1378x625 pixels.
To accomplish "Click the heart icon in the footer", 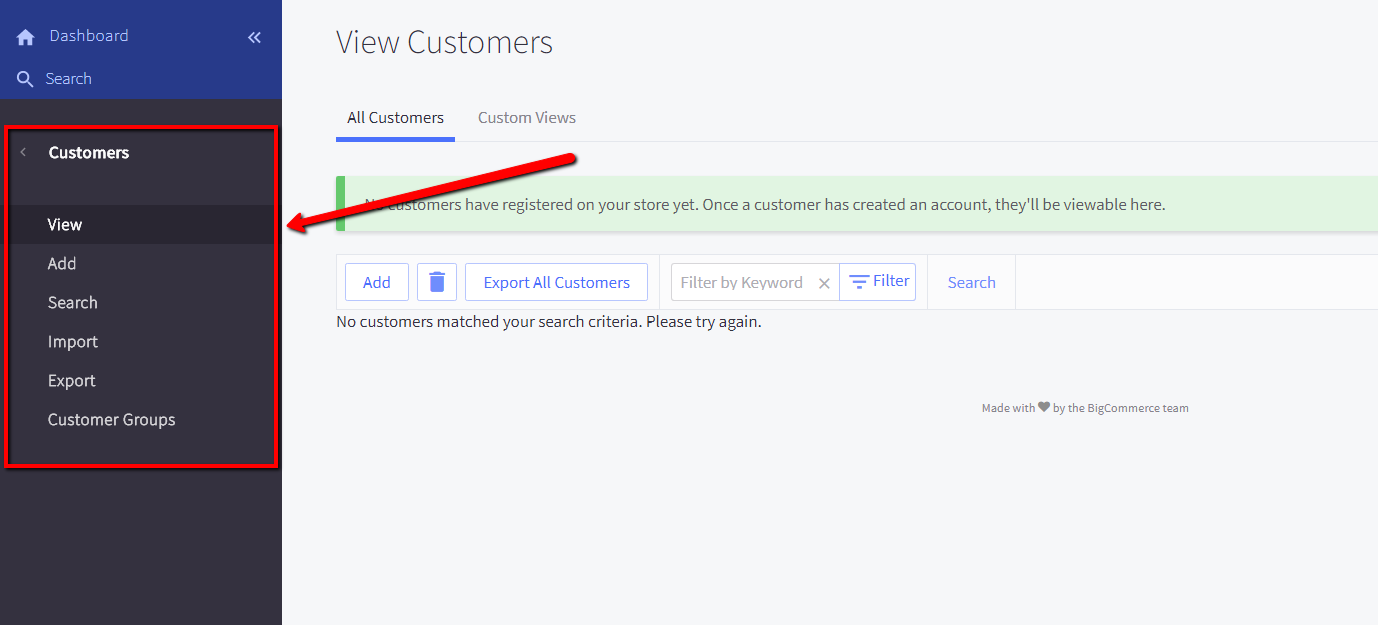I will click(1043, 406).
